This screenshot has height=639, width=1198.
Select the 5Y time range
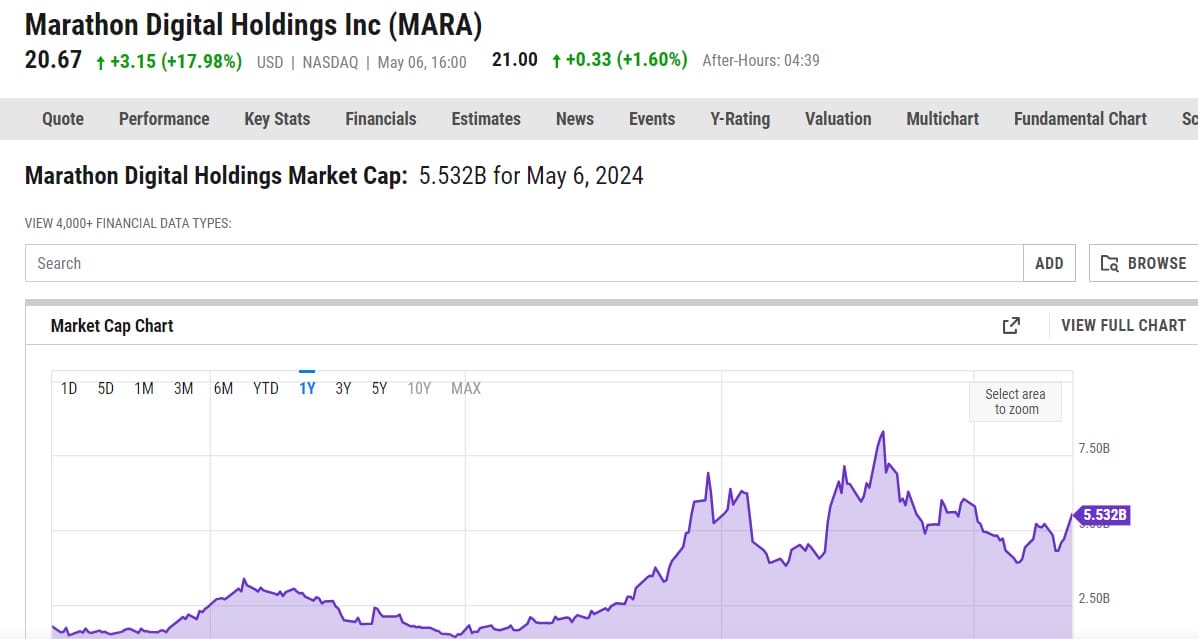pyautogui.click(x=378, y=388)
